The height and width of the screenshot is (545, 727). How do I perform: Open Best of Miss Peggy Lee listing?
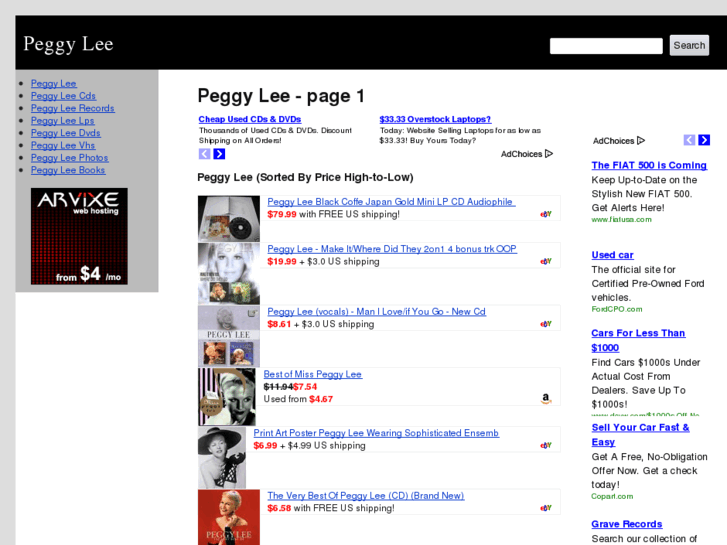coord(313,374)
